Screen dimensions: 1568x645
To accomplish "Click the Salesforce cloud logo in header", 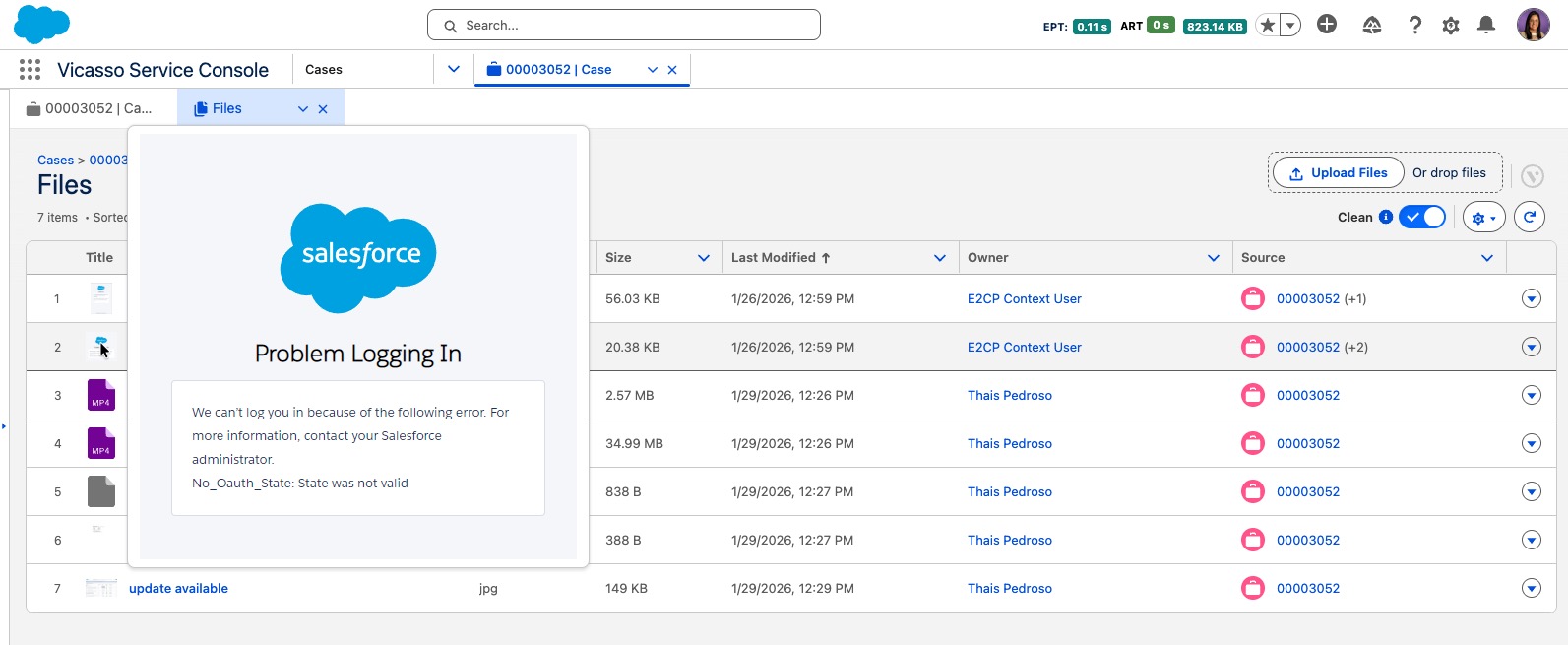I will [41, 25].
